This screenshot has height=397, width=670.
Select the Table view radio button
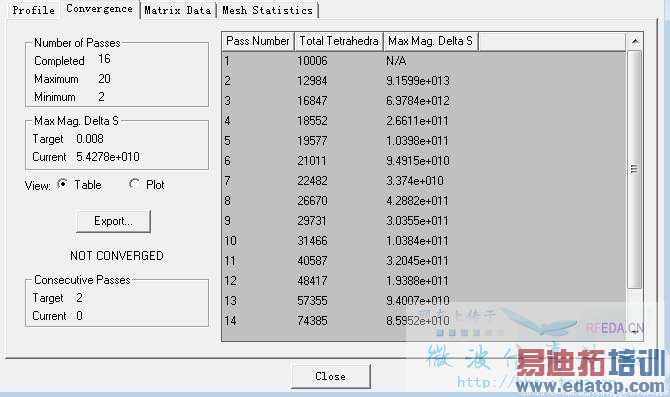tap(62, 185)
